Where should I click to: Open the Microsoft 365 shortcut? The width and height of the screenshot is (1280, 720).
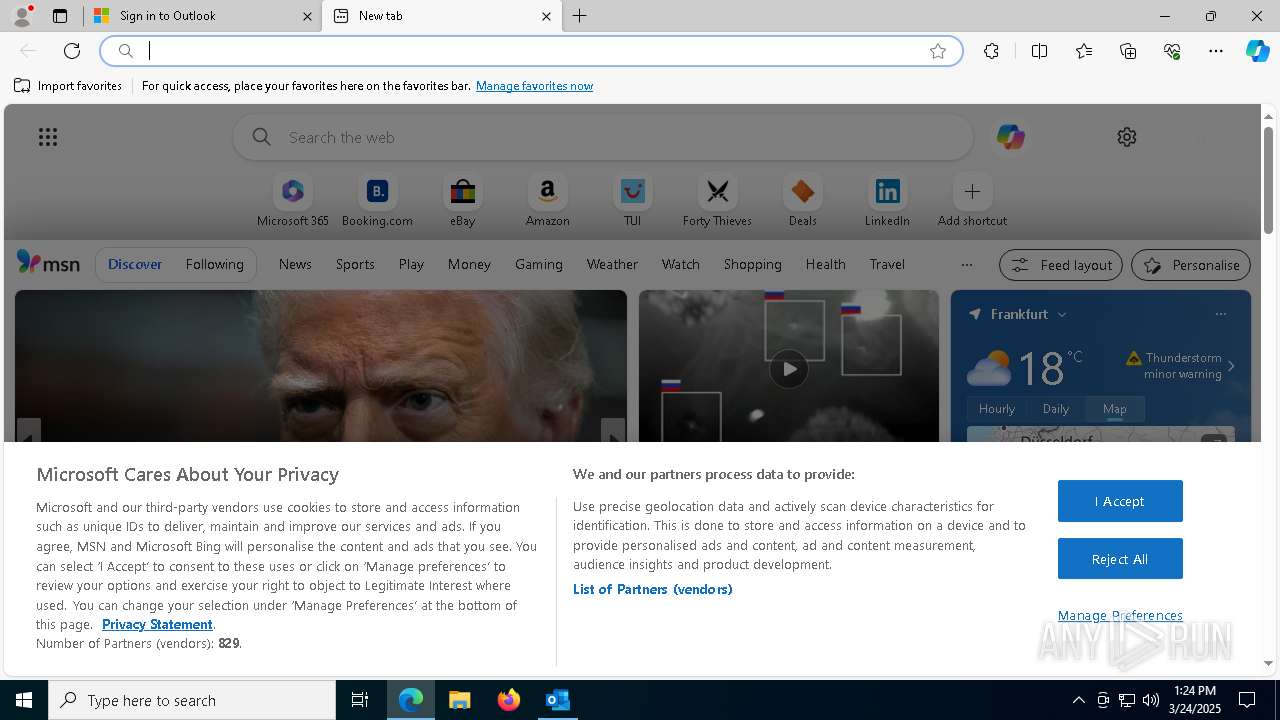tap(292, 201)
